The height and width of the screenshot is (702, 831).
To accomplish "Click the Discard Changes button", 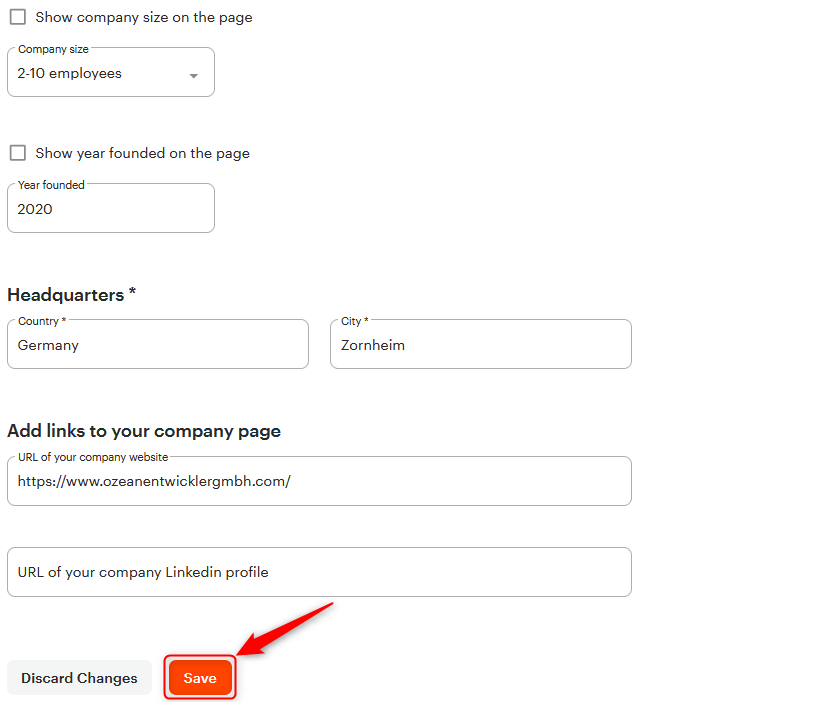I will click(x=79, y=678).
